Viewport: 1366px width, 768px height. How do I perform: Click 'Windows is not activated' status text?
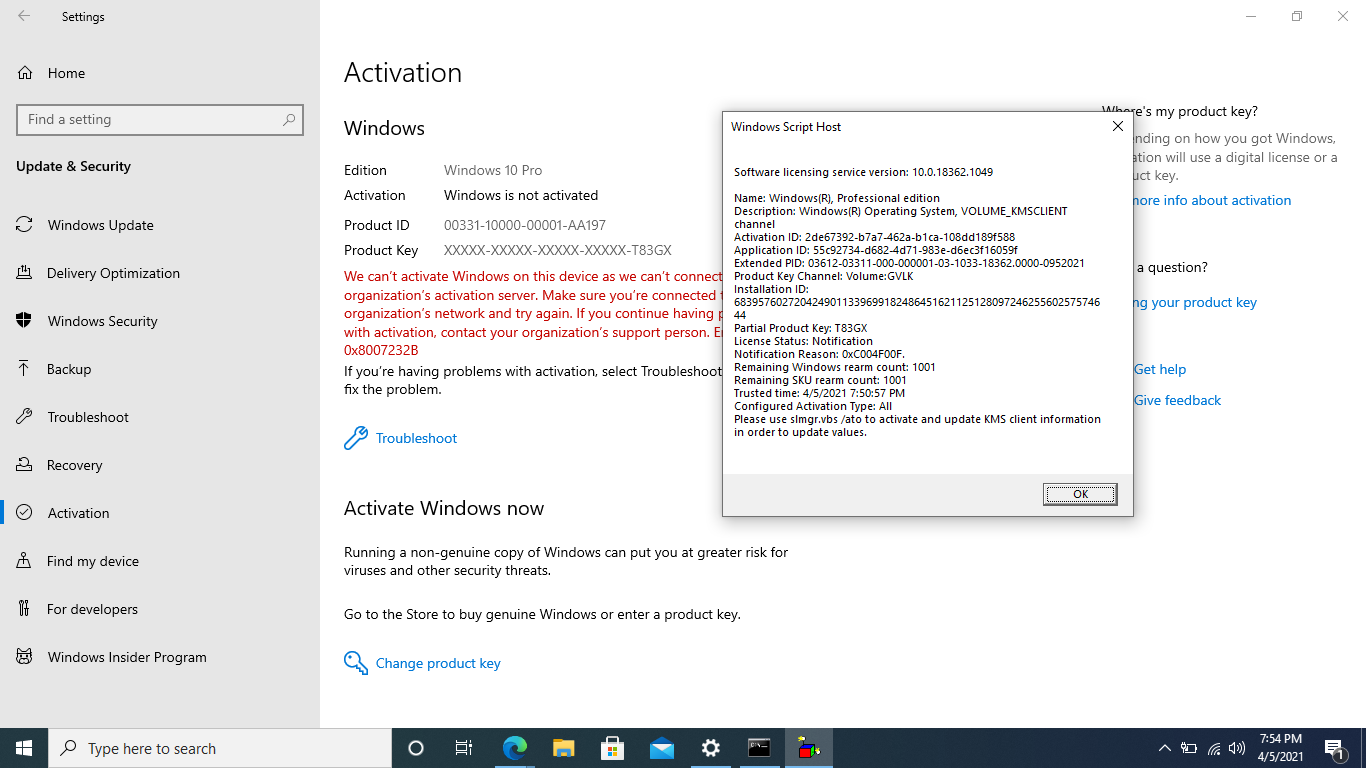click(521, 195)
